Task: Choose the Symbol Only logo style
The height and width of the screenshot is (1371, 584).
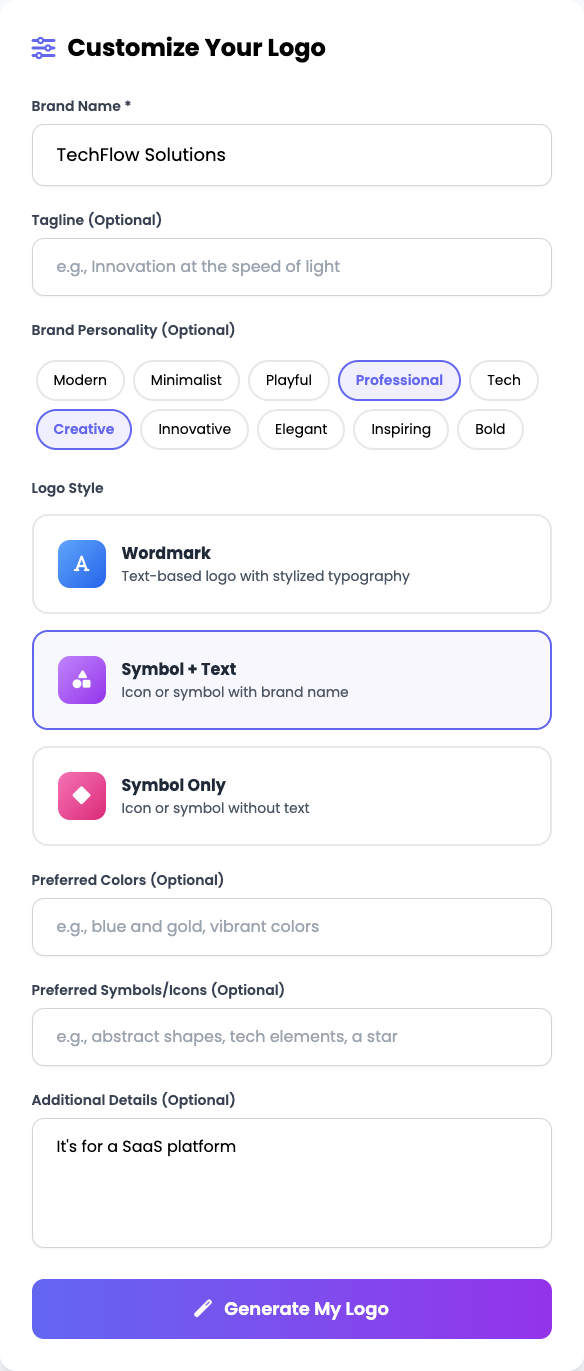Action: [292, 796]
